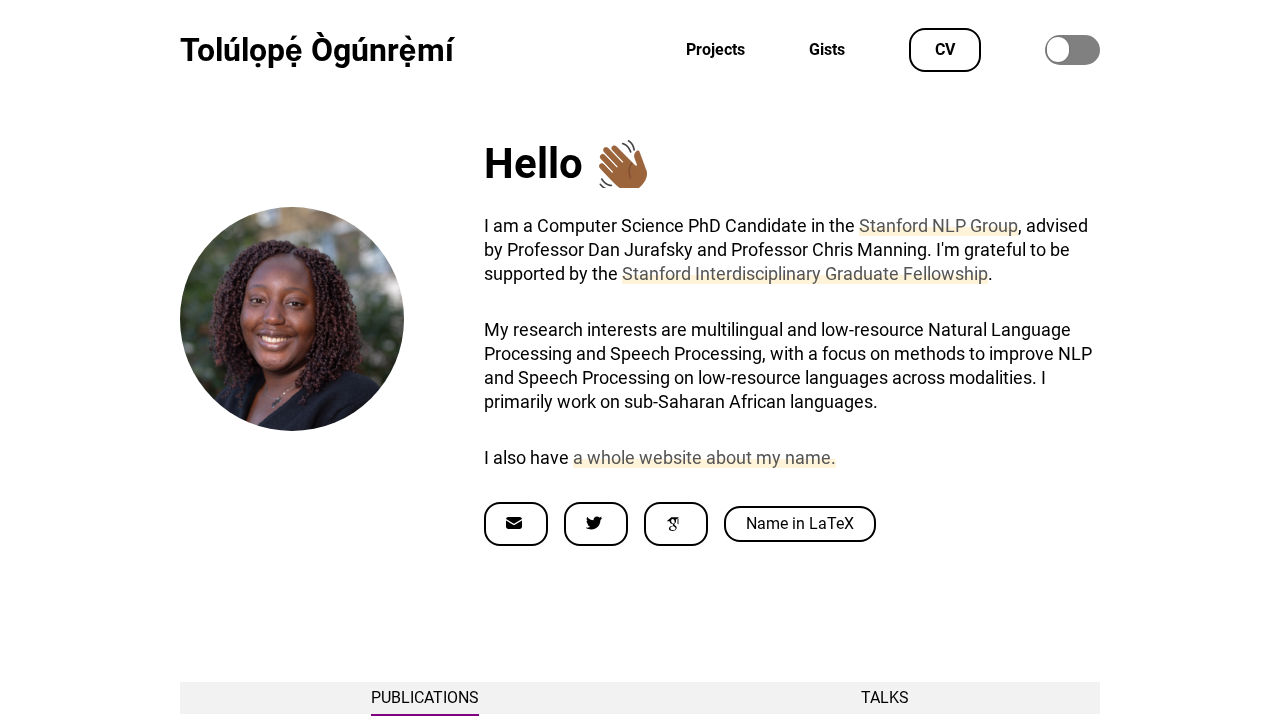1280x720 pixels.
Task: Switch to the PUBLICATIONS tab
Action: coord(424,697)
